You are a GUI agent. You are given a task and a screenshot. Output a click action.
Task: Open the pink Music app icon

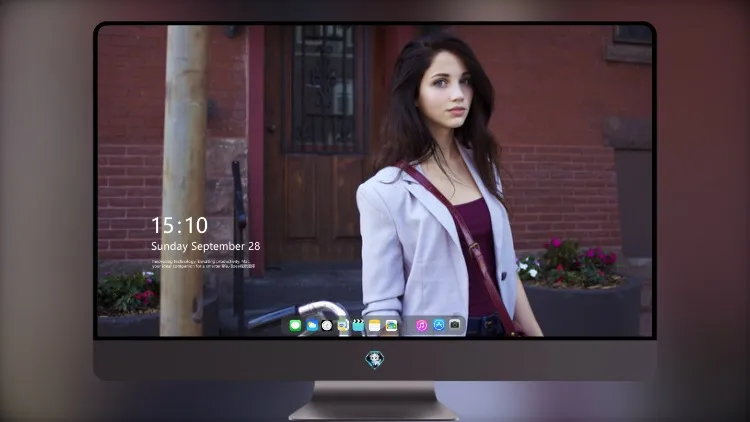tap(421, 325)
